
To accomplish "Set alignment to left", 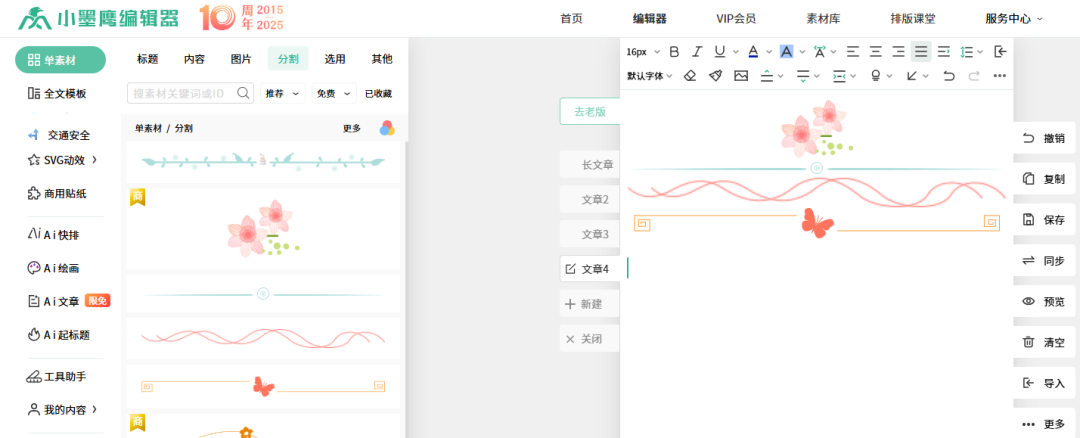I will [x=853, y=51].
